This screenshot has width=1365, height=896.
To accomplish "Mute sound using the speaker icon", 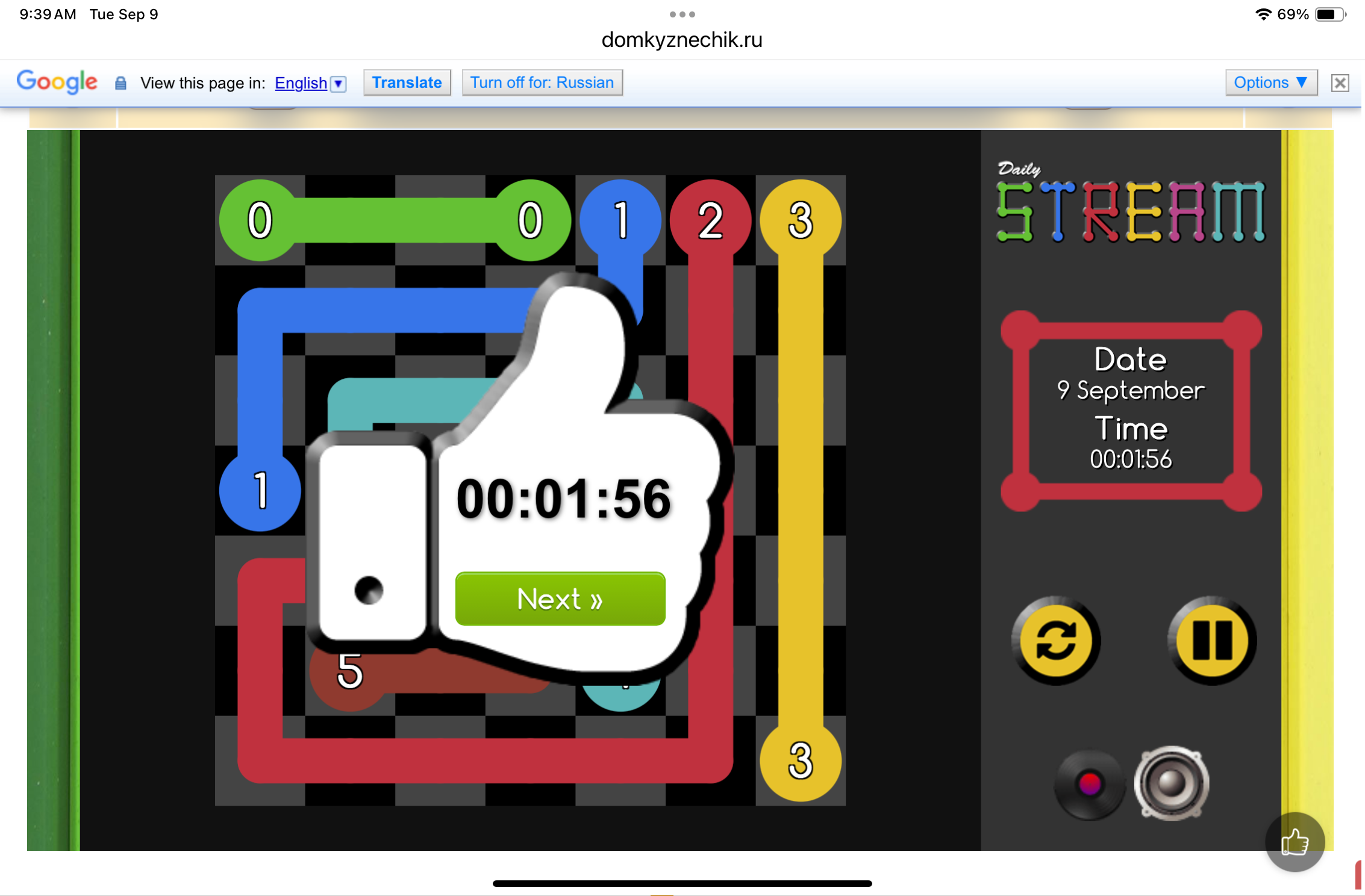I will click(x=1171, y=783).
